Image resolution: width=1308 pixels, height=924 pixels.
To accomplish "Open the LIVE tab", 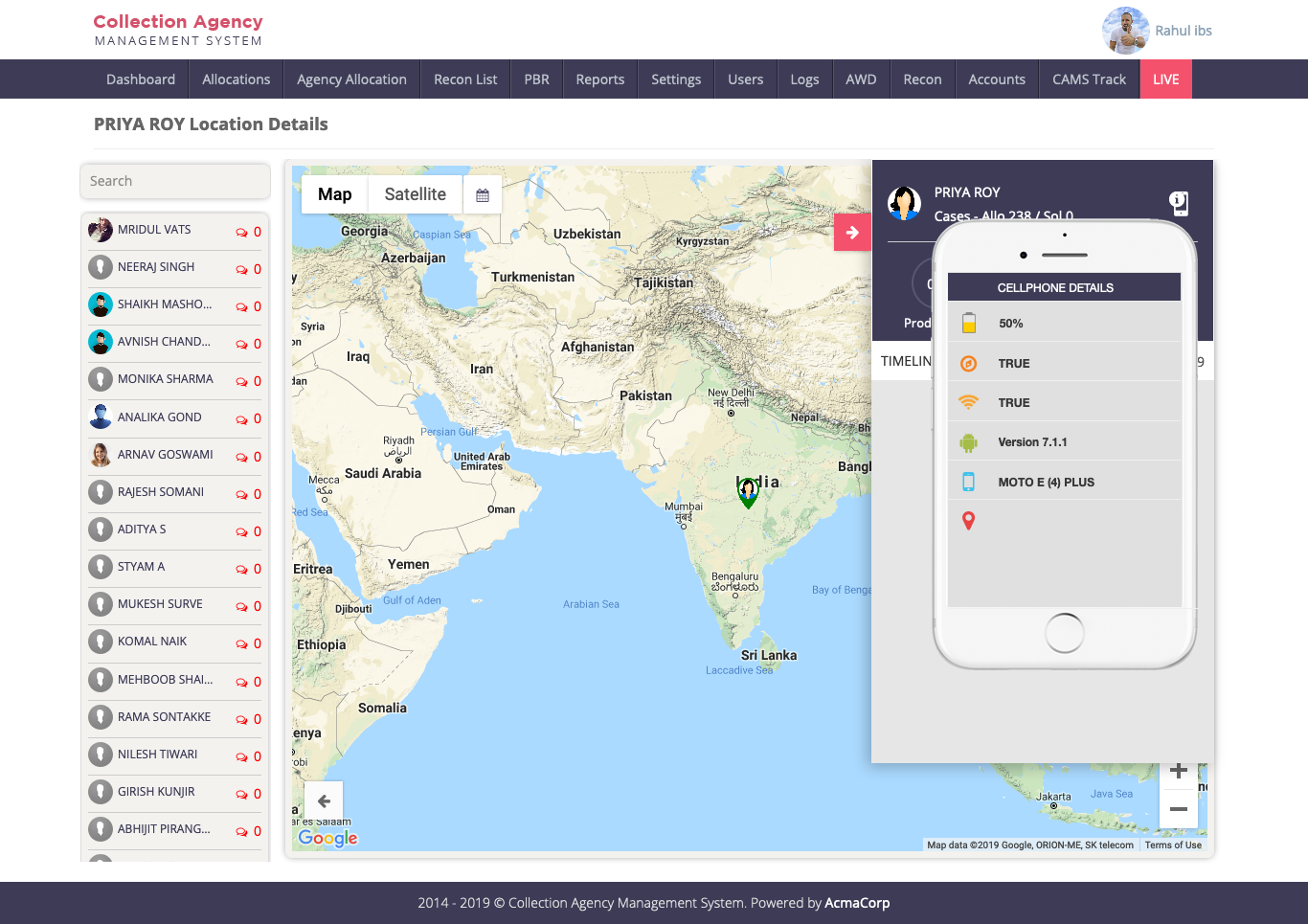I will (x=1165, y=79).
